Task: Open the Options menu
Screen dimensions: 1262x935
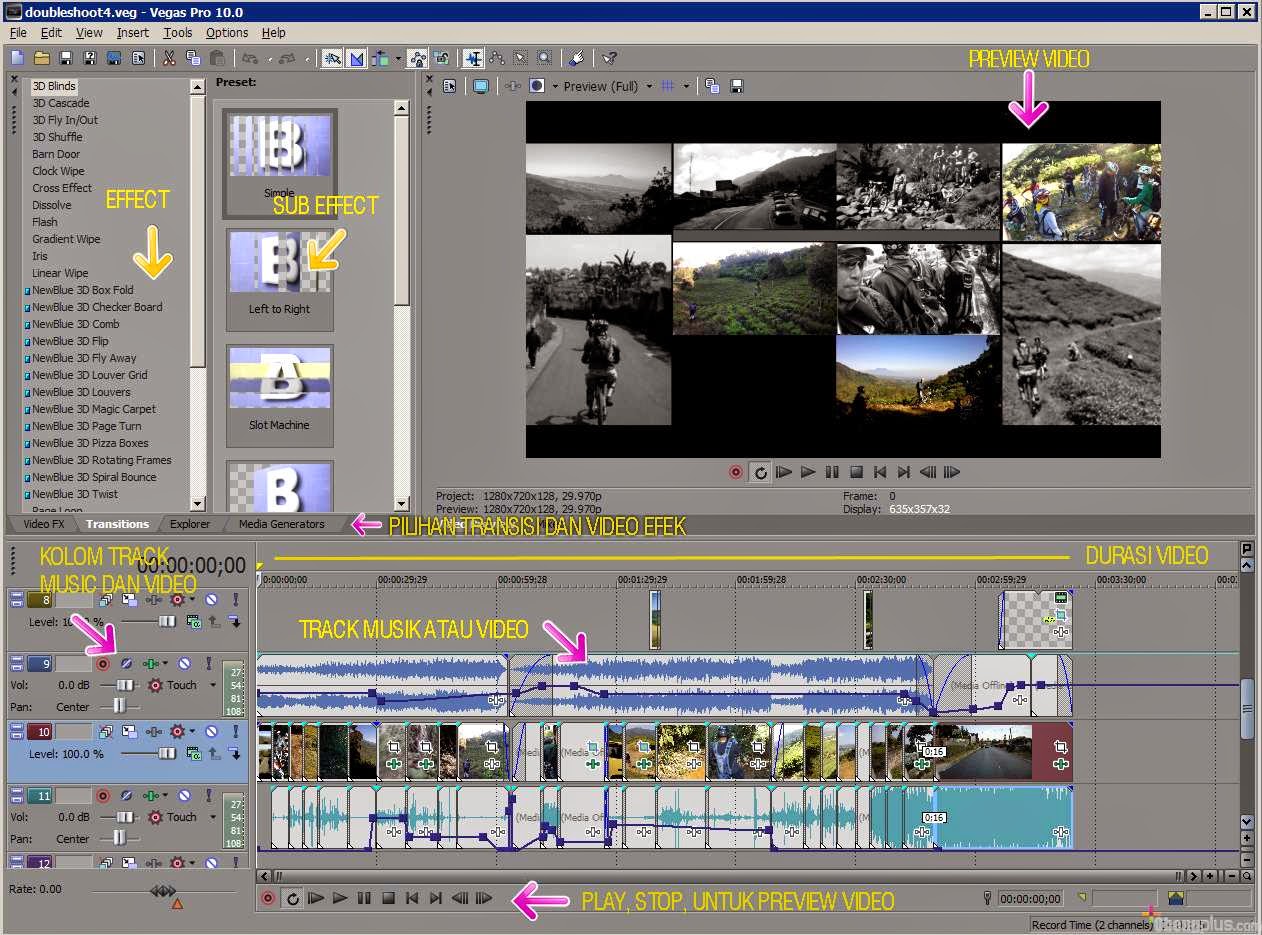Action: [227, 32]
